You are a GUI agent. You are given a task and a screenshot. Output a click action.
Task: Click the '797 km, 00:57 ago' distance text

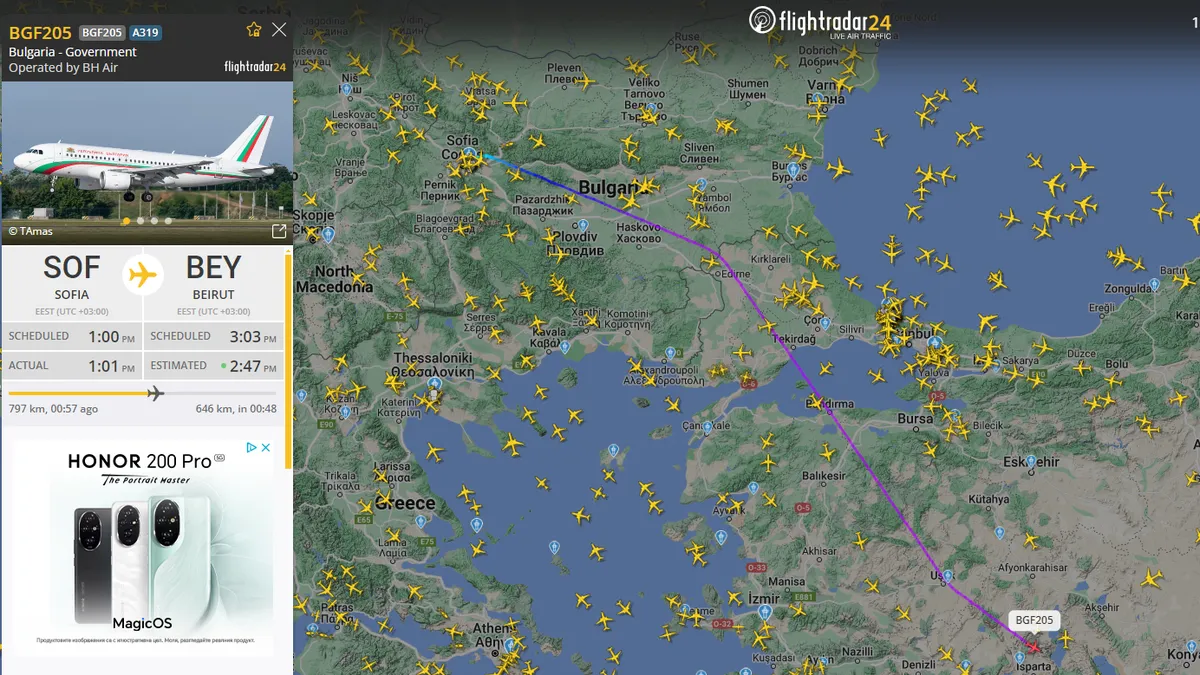coord(53,409)
